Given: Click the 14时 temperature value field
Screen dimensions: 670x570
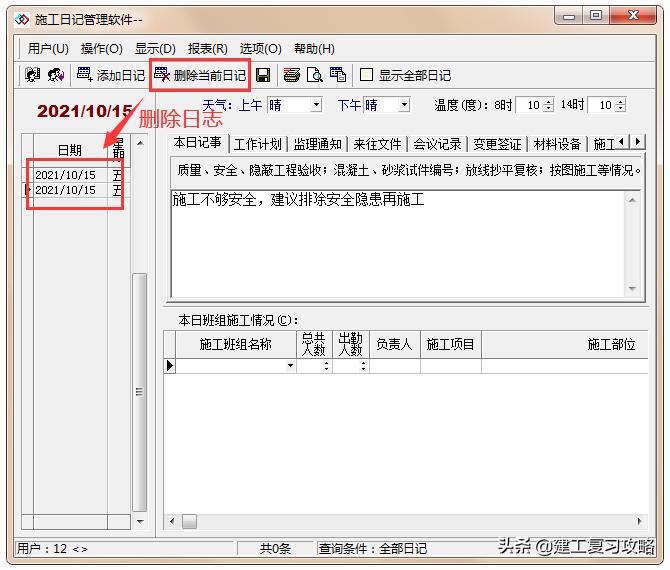Looking at the screenshot, I should 602,105.
